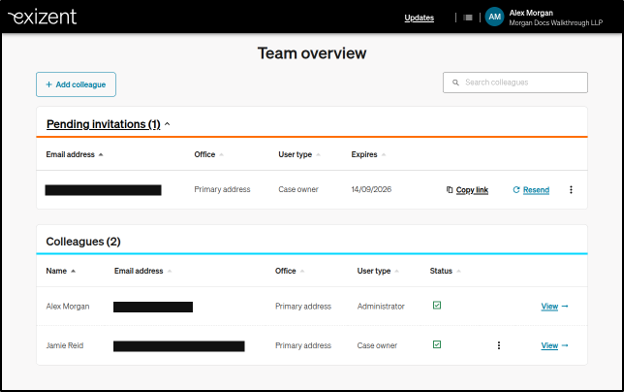This screenshot has width=624, height=392.
Task: Collapse the Pending invitations section
Action: pos(168,124)
